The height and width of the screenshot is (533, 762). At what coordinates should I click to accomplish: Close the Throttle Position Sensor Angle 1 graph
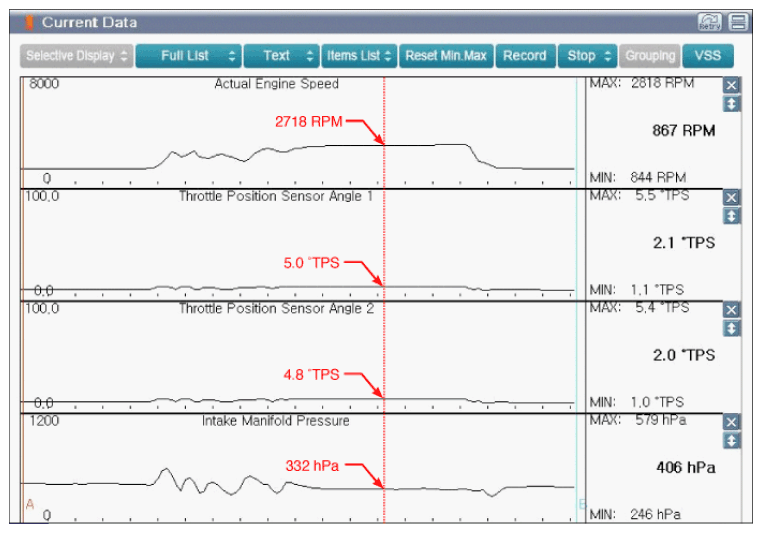731,198
